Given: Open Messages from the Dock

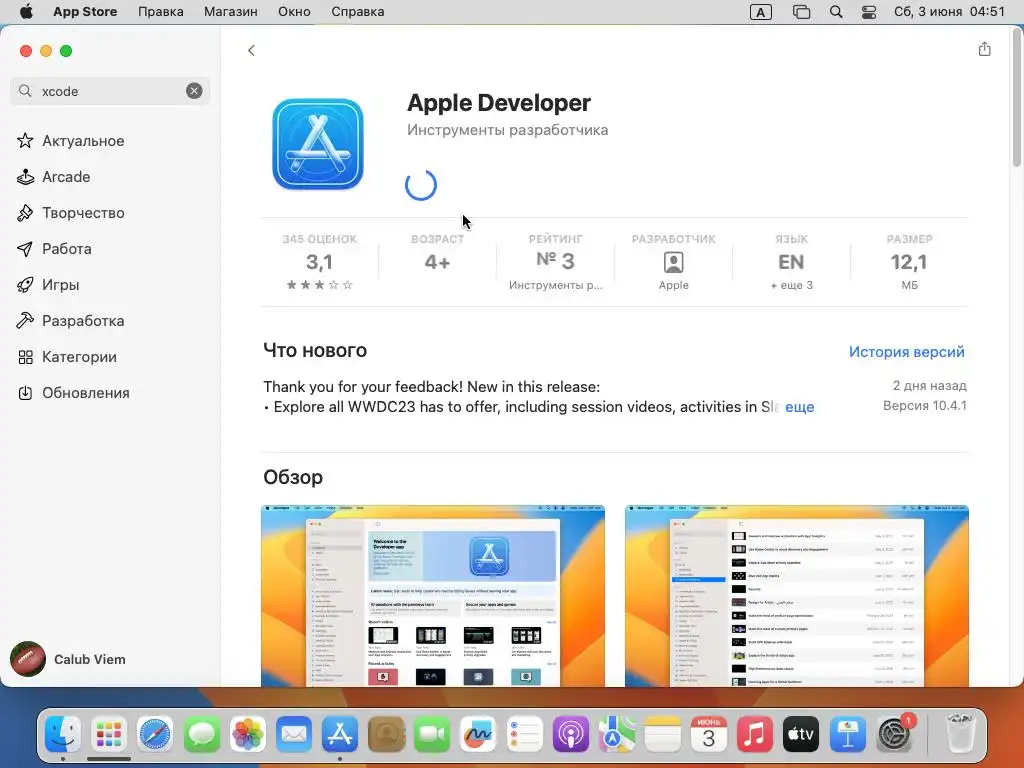Looking at the screenshot, I should pyautogui.click(x=201, y=735).
